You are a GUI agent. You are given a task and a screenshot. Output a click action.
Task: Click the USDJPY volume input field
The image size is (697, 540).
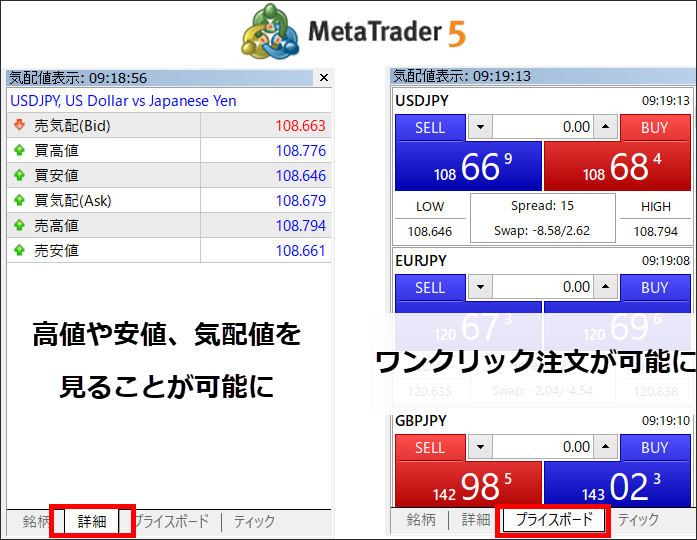coord(544,127)
